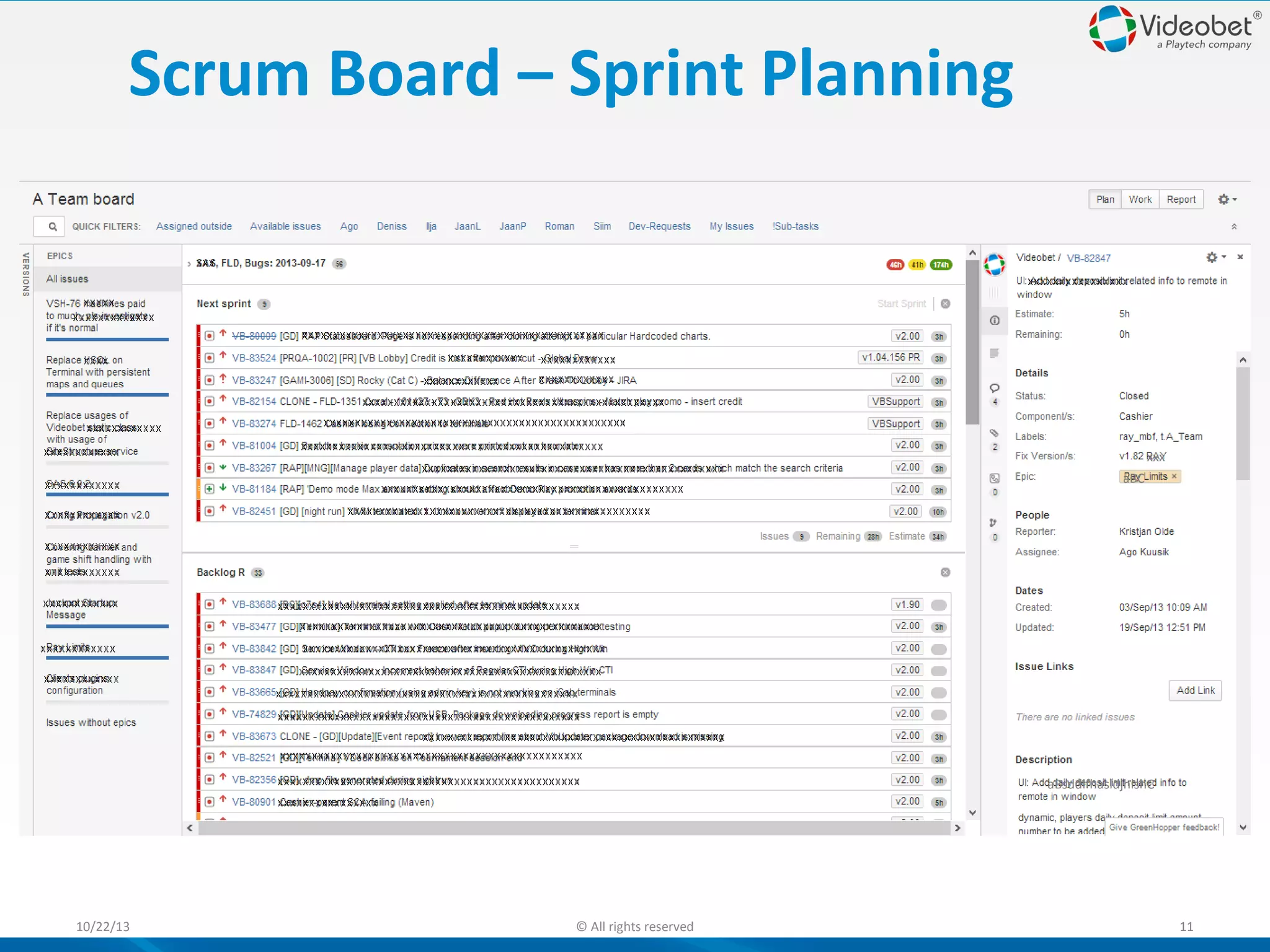
Task: Click v1.90 version label on VB-83688
Action: [x=907, y=604]
